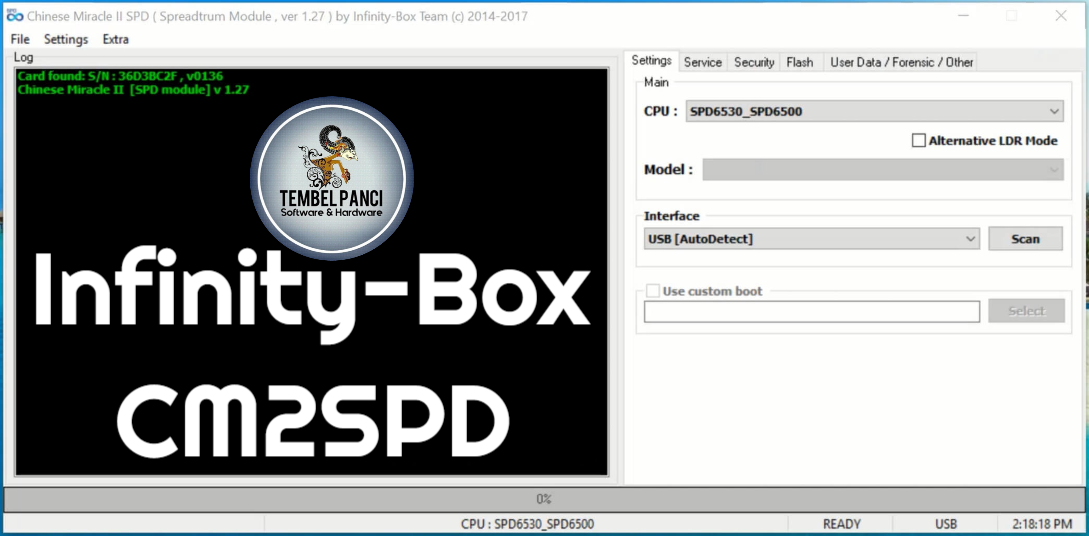Switch to the Flash tab

click(800, 62)
